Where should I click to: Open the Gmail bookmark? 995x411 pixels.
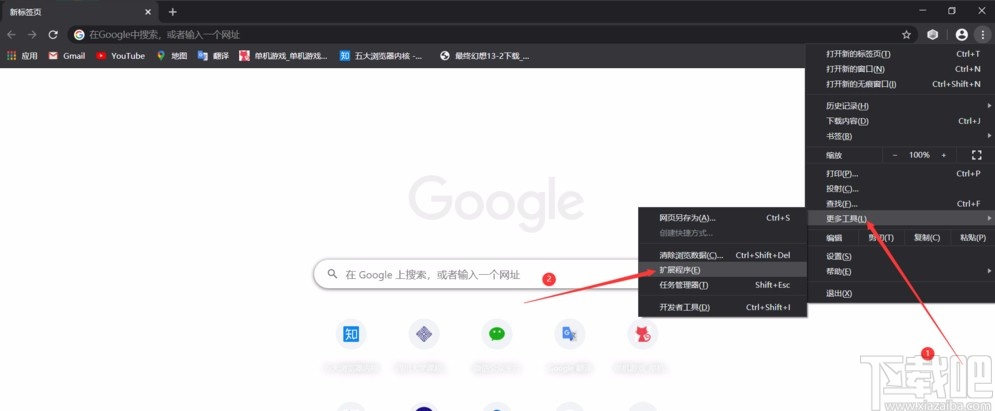(x=67, y=56)
